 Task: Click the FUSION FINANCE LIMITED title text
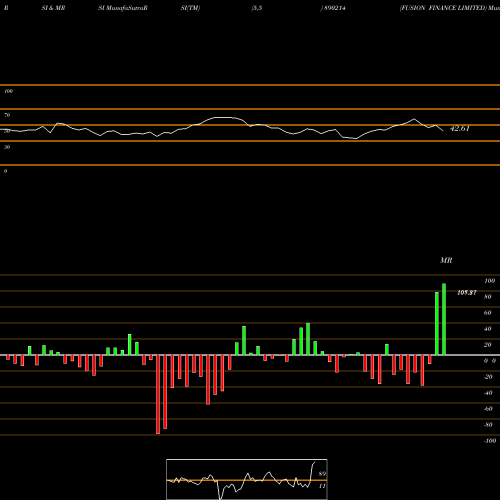443,8
